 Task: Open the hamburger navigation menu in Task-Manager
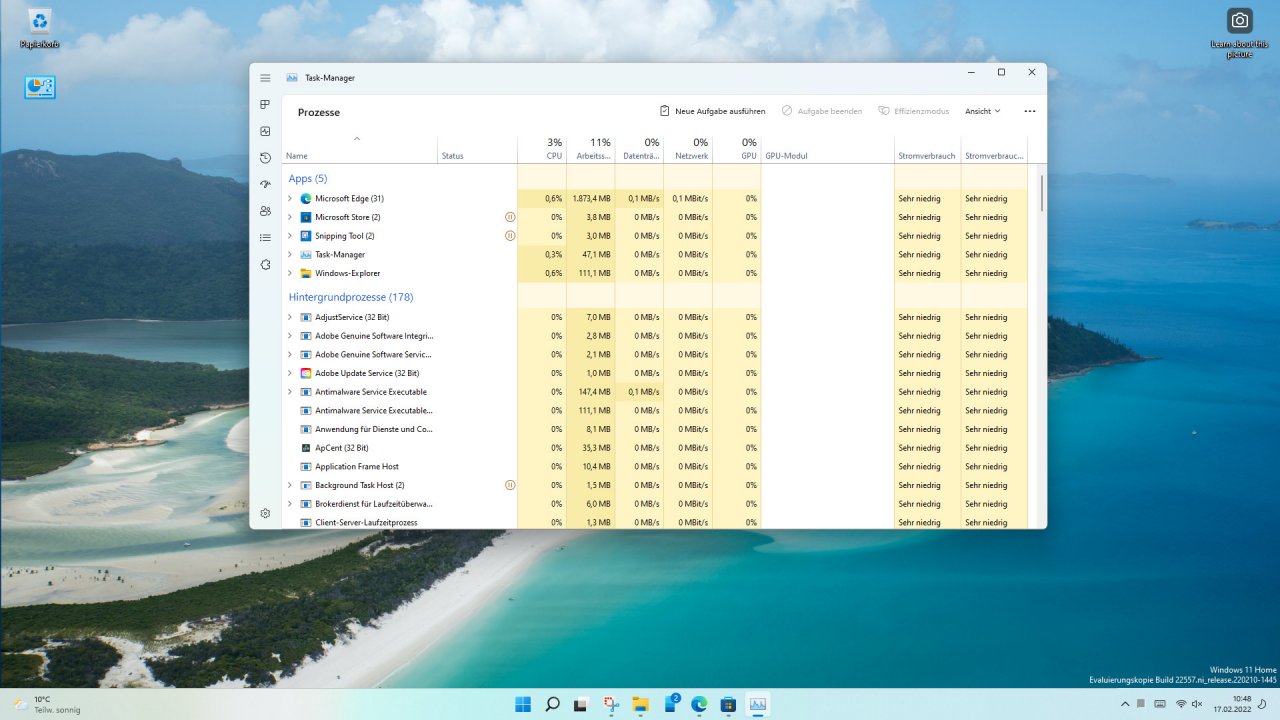pyautogui.click(x=265, y=78)
